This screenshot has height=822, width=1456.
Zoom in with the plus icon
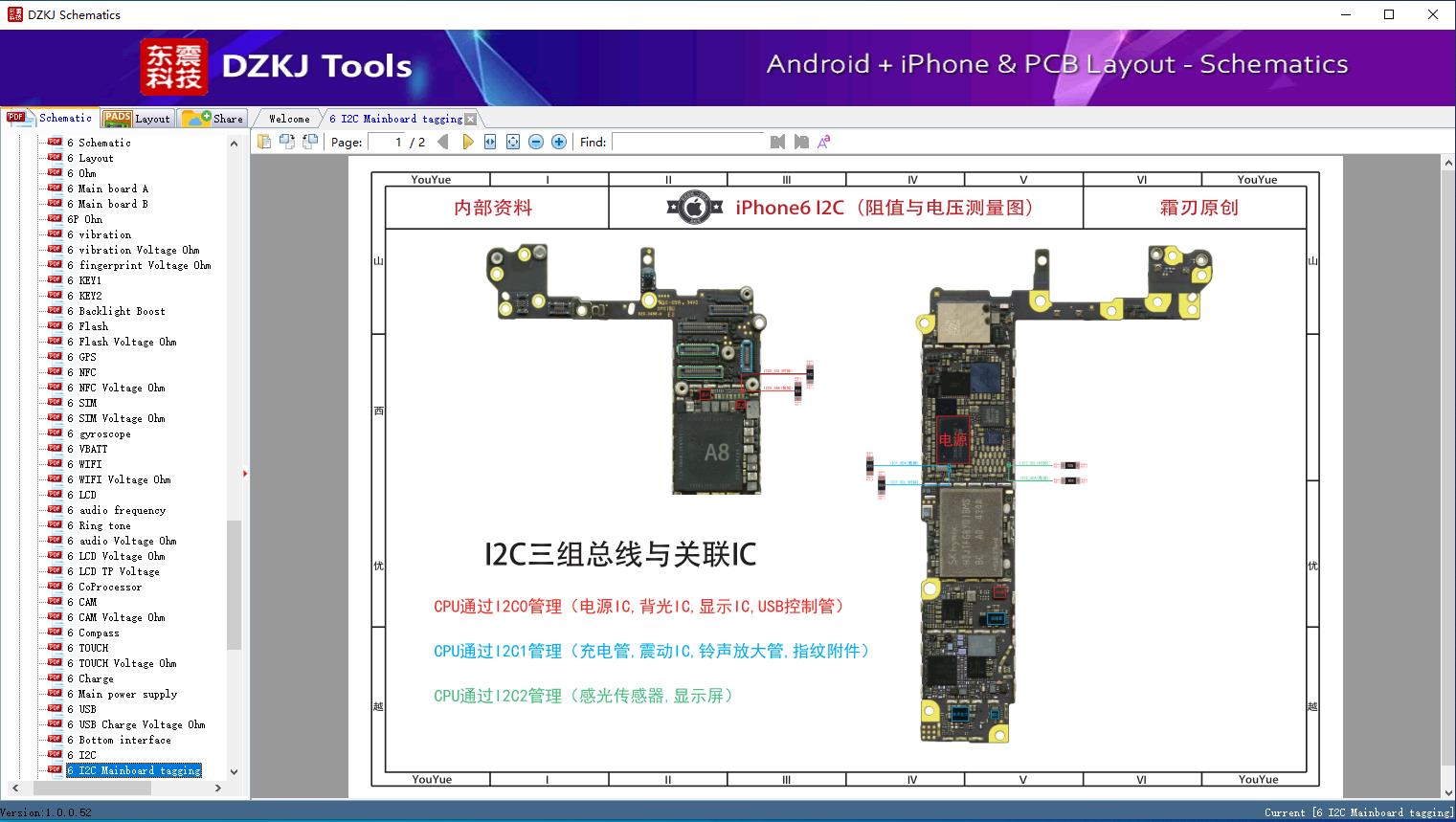pos(559,142)
